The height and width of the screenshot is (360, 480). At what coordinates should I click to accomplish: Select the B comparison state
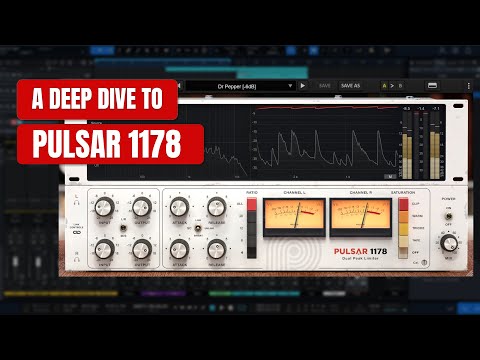pyautogui.click(x=400, y=86)
